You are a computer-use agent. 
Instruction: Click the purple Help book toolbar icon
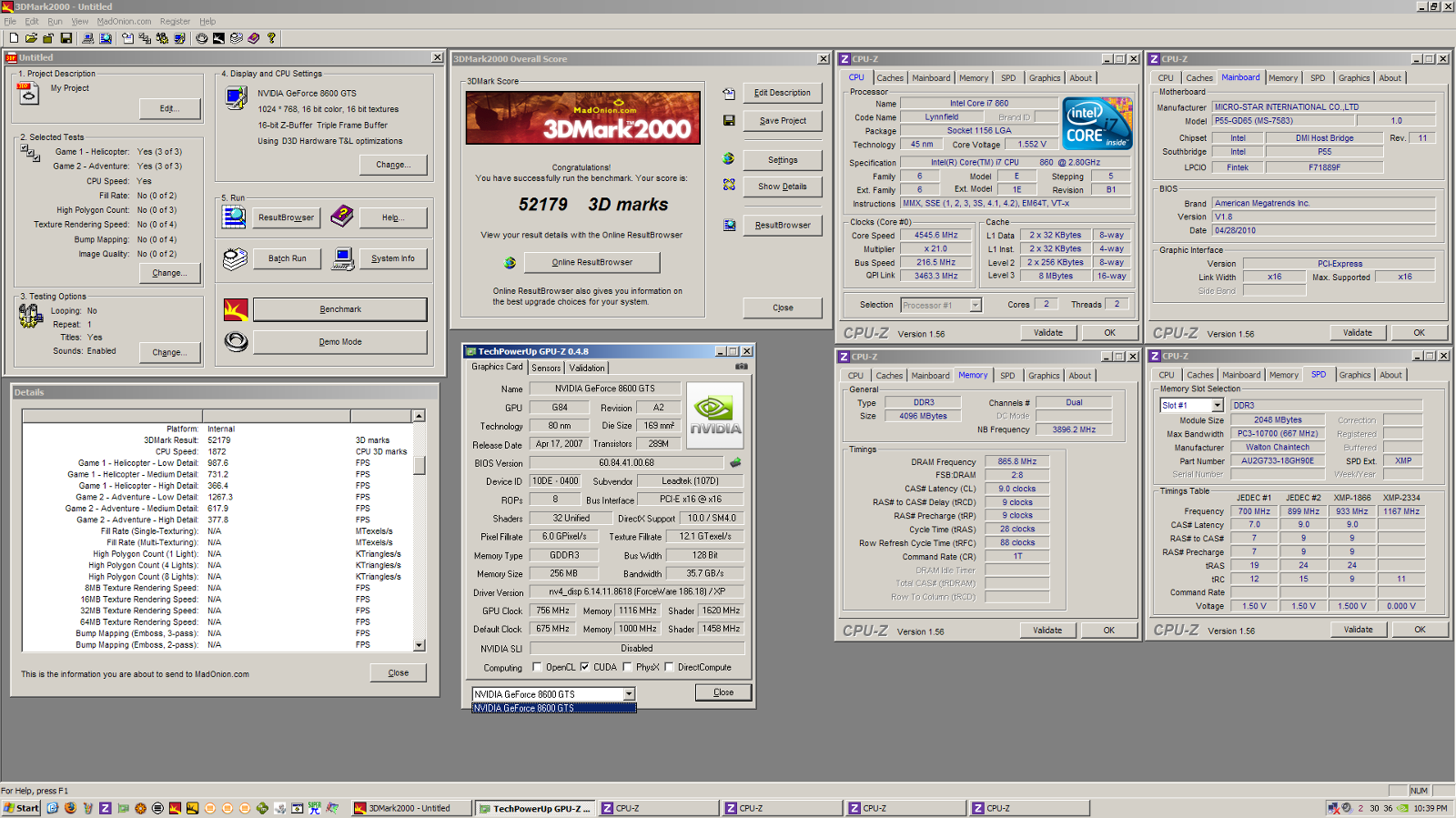click(254, 38)
